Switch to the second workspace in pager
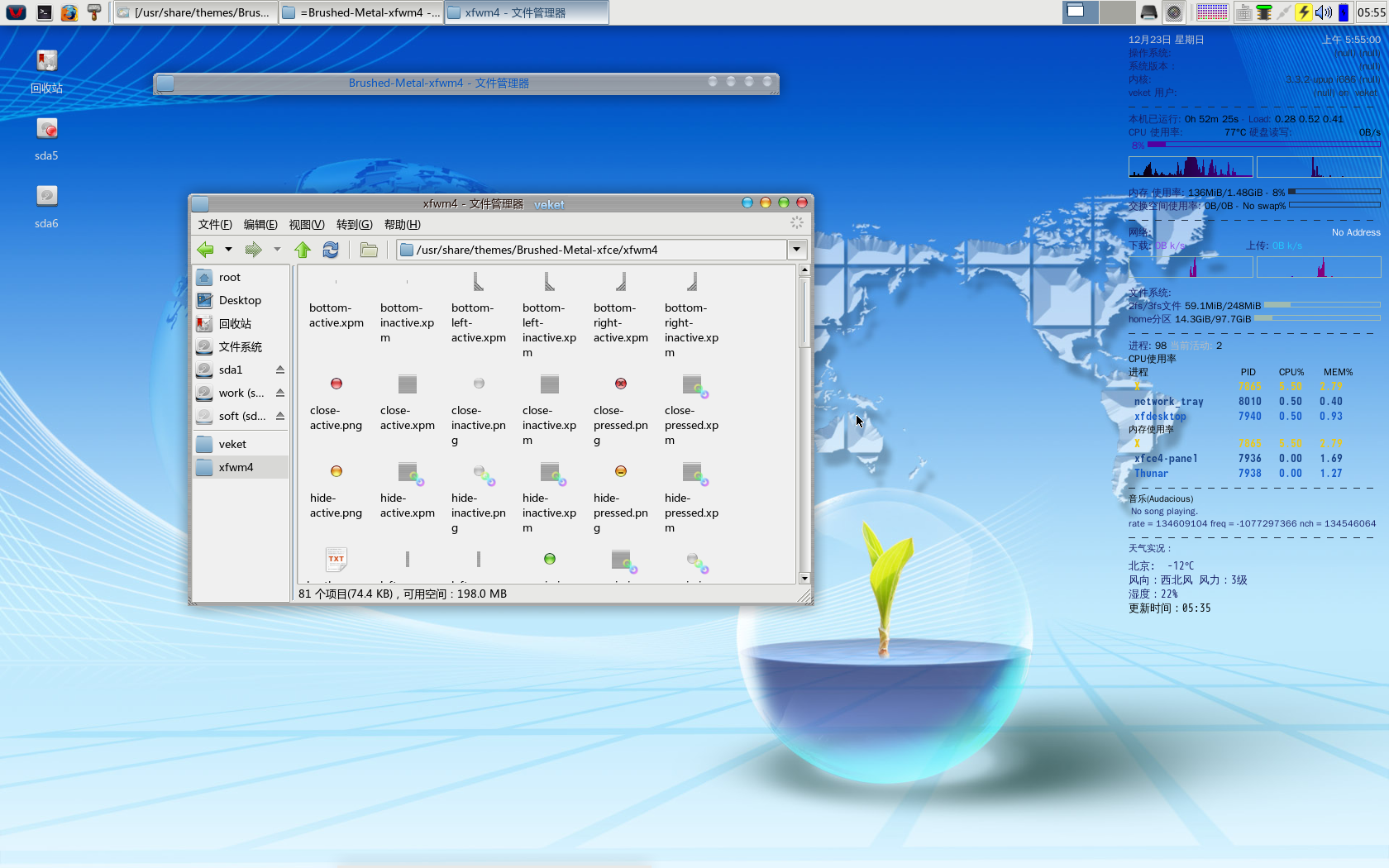The height and width of the screenshot is (868, 1389). point(1116,12)
